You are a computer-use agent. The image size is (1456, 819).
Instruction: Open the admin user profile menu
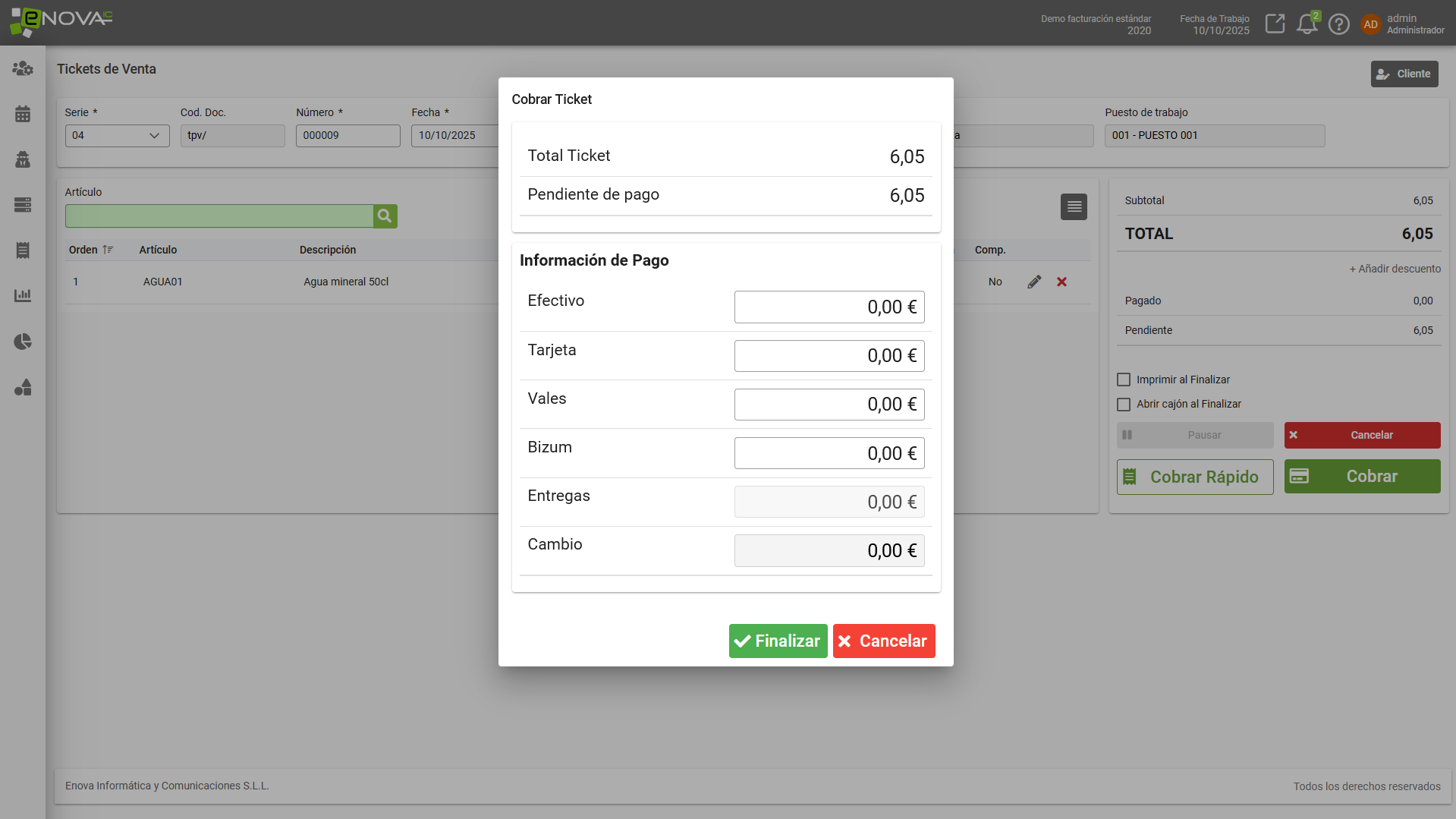[1402, 24]
